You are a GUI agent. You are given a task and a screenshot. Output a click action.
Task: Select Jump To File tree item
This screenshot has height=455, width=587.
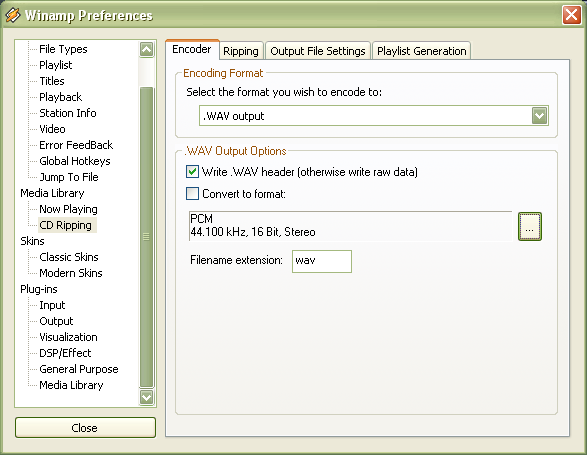69,177
